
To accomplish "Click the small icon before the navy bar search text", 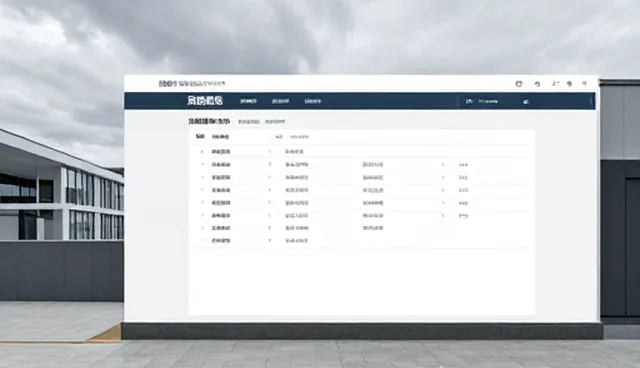I will [469, 101].
